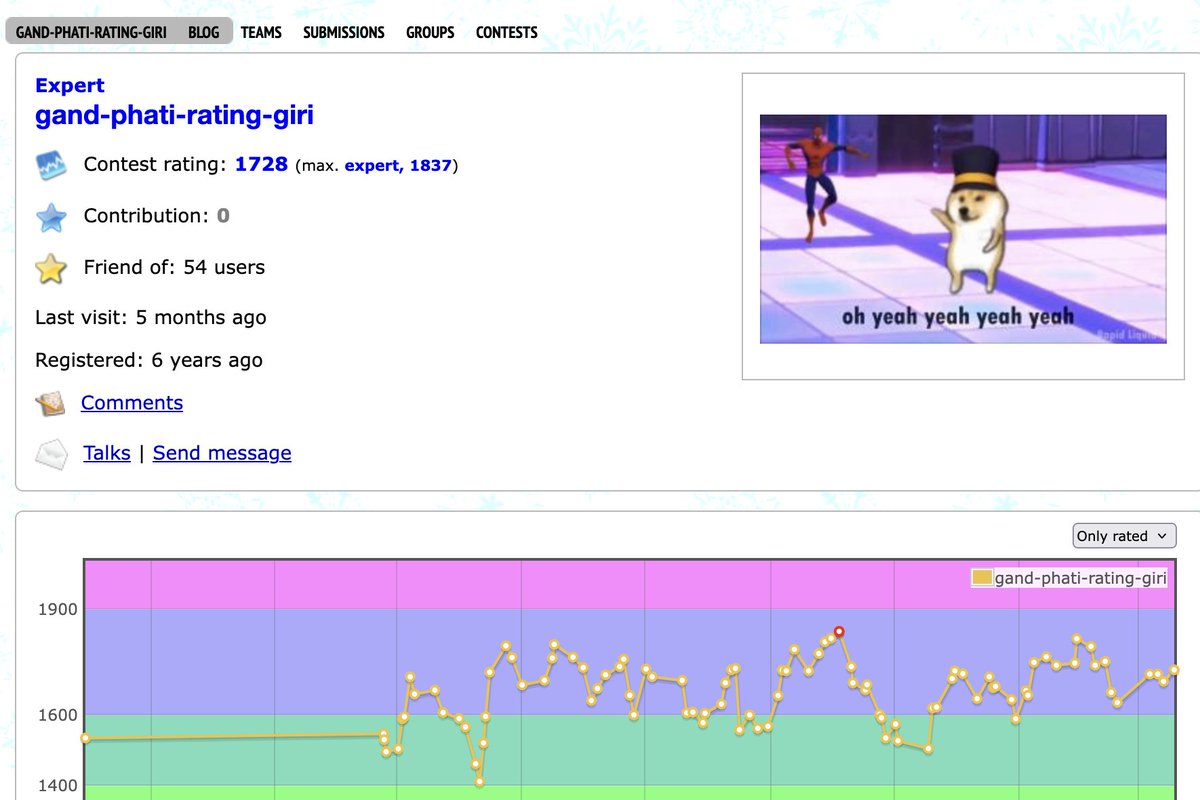Open the GROUPS tab
The image size is (1200, 800).
(x=430, y=32)
